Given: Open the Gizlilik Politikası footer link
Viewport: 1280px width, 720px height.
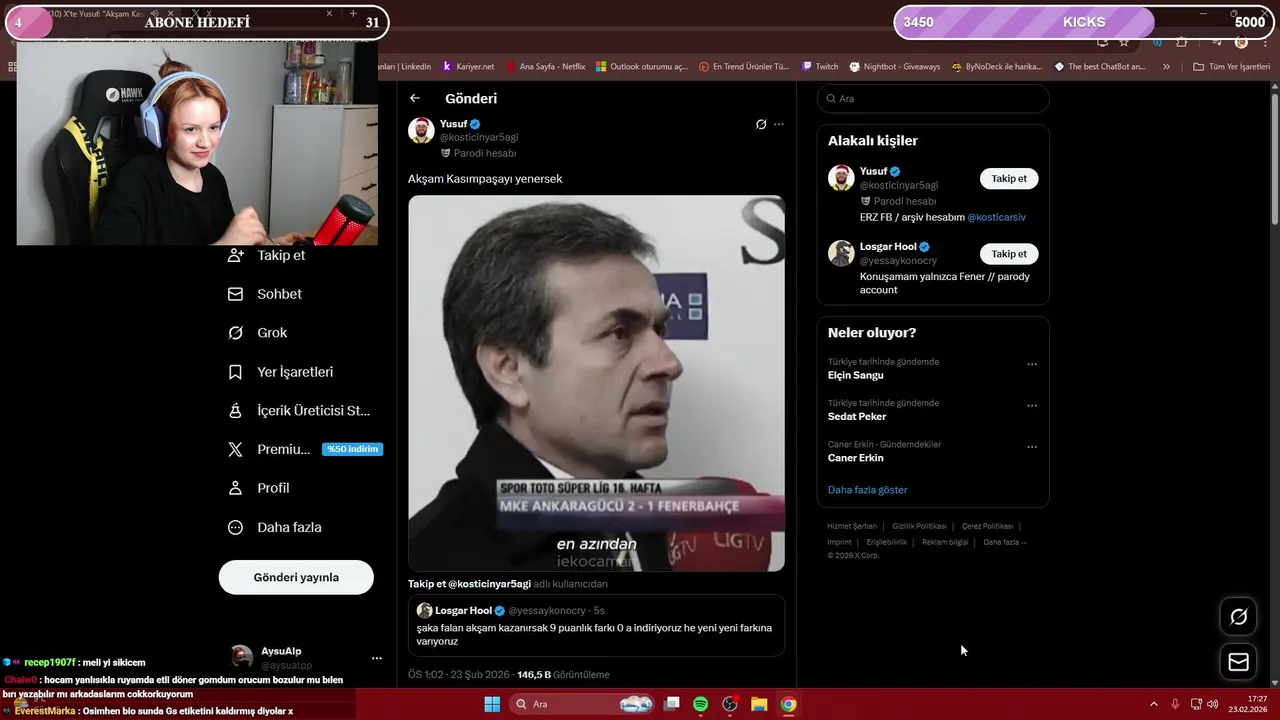Looking at the screenshot, I should coord(919,526).
